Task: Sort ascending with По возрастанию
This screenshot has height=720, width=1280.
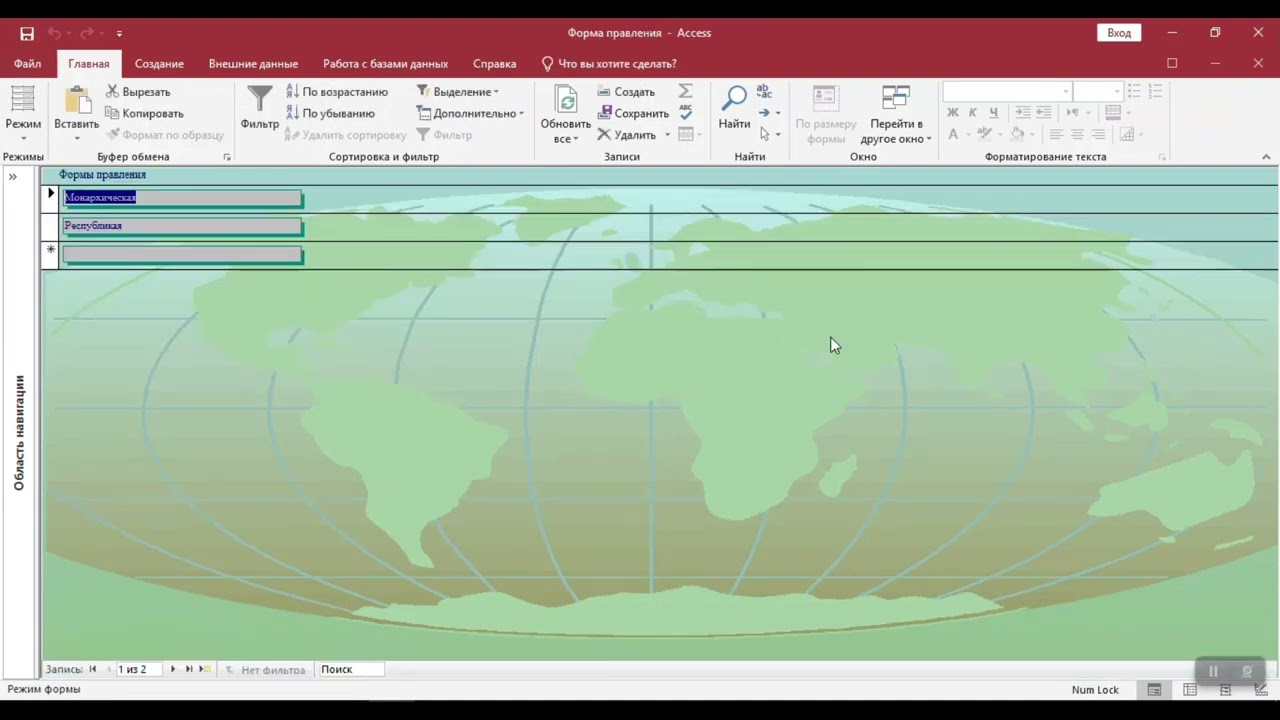Action: click(336, 92)
